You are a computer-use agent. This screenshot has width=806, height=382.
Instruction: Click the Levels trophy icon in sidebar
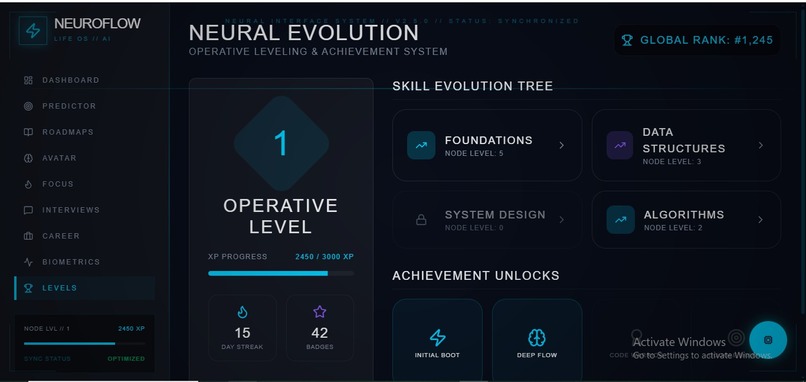pos(28,288)
